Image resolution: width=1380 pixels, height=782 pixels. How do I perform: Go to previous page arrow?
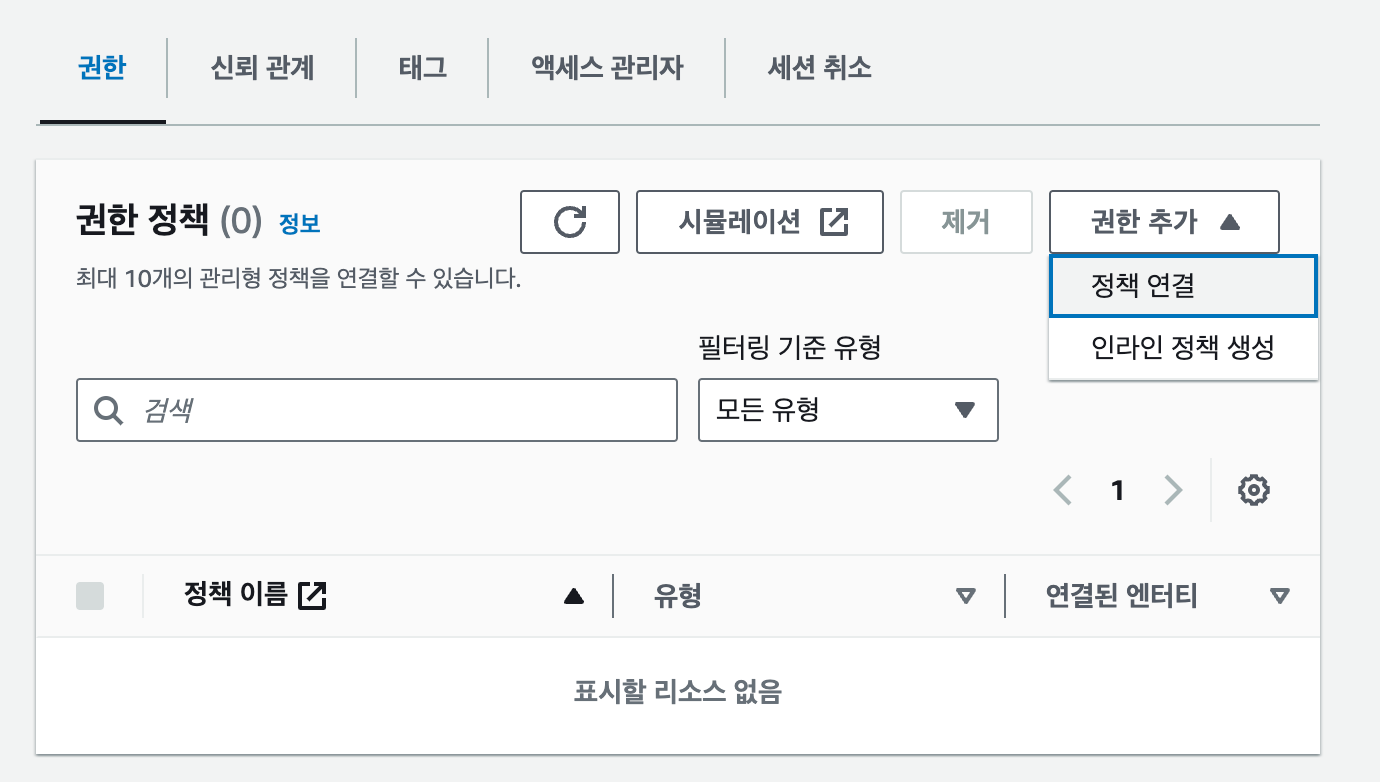pyautogui.click(x=1063, y=490)
